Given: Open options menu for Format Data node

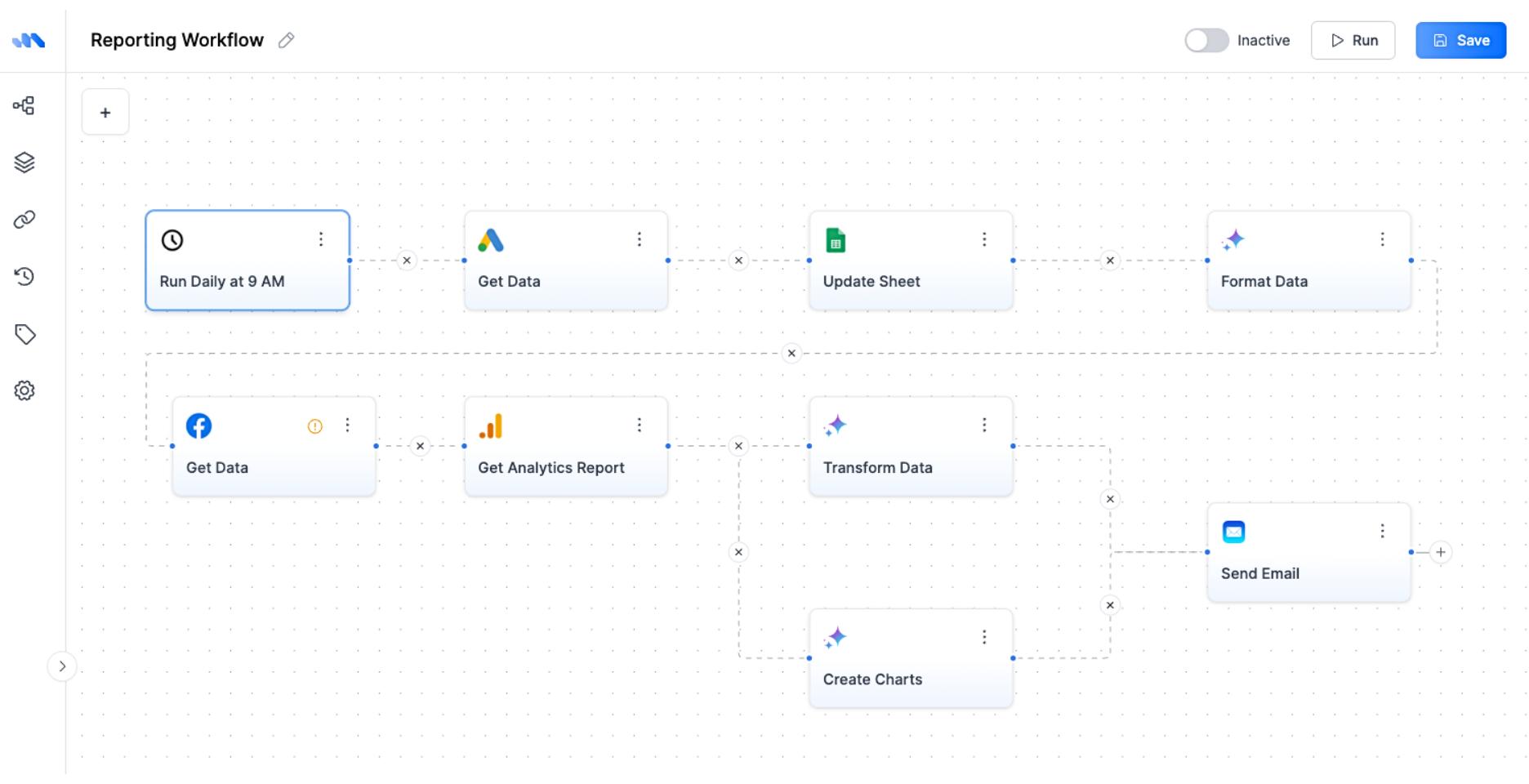Looking at the screenshot, I should pos(1382,239).
